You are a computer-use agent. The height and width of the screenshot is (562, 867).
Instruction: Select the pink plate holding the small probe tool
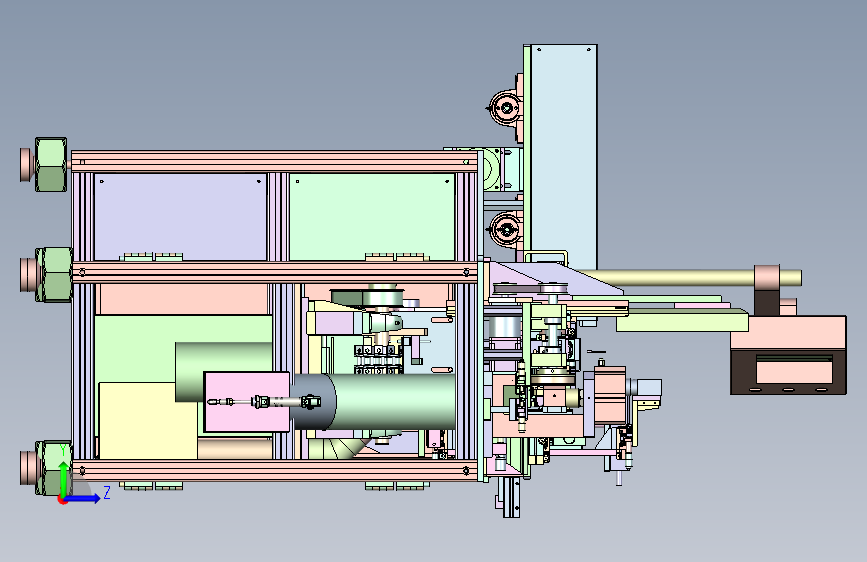pos(247,402)
